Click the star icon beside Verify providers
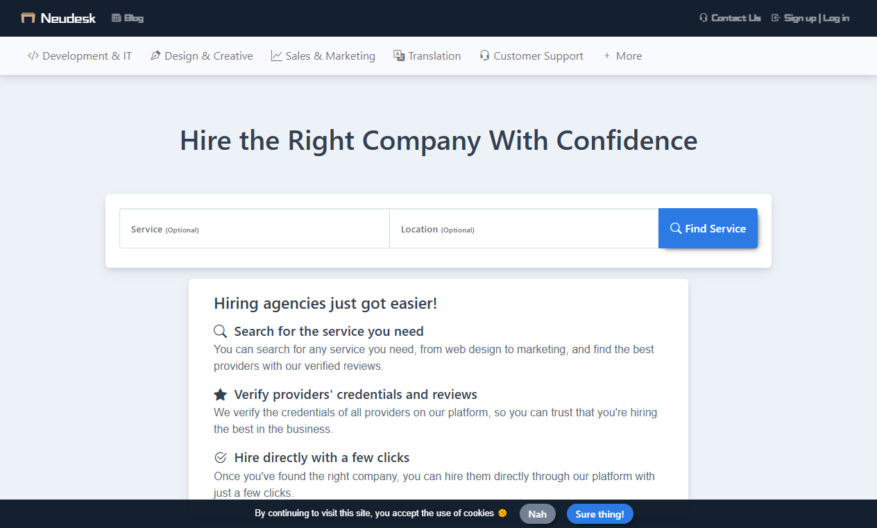 [220, 394]
